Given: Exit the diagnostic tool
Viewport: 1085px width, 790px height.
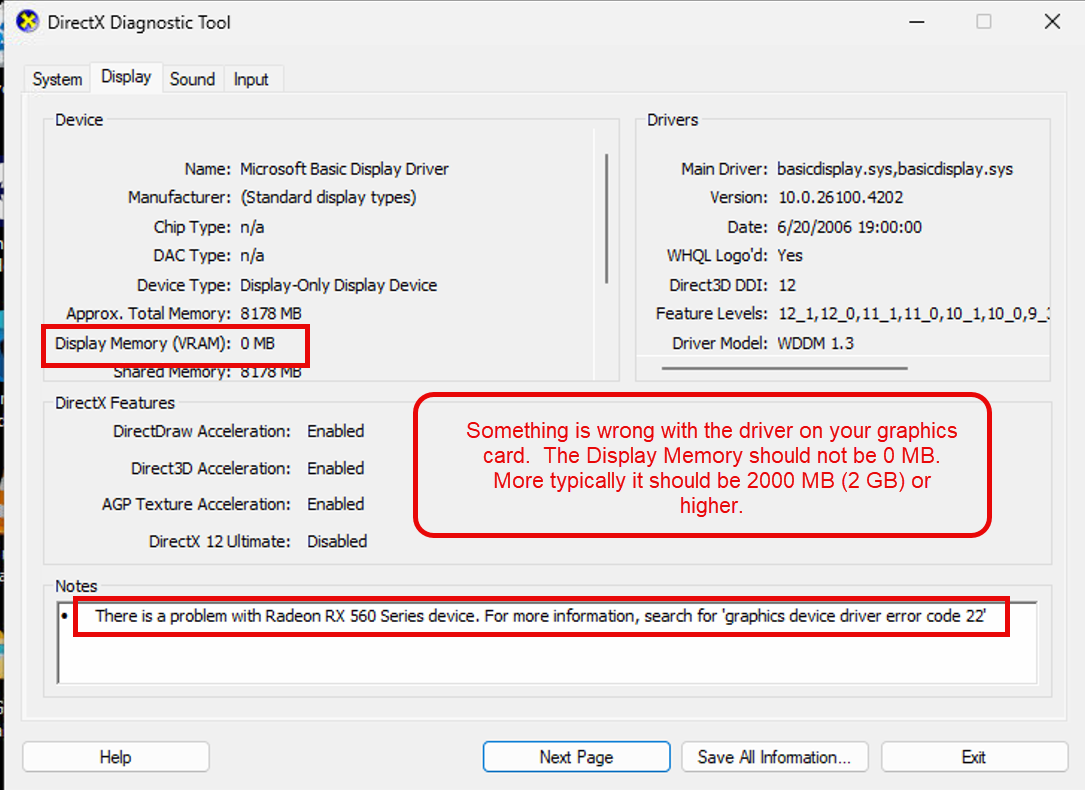Looking at the screenshot, I should 974,757.
